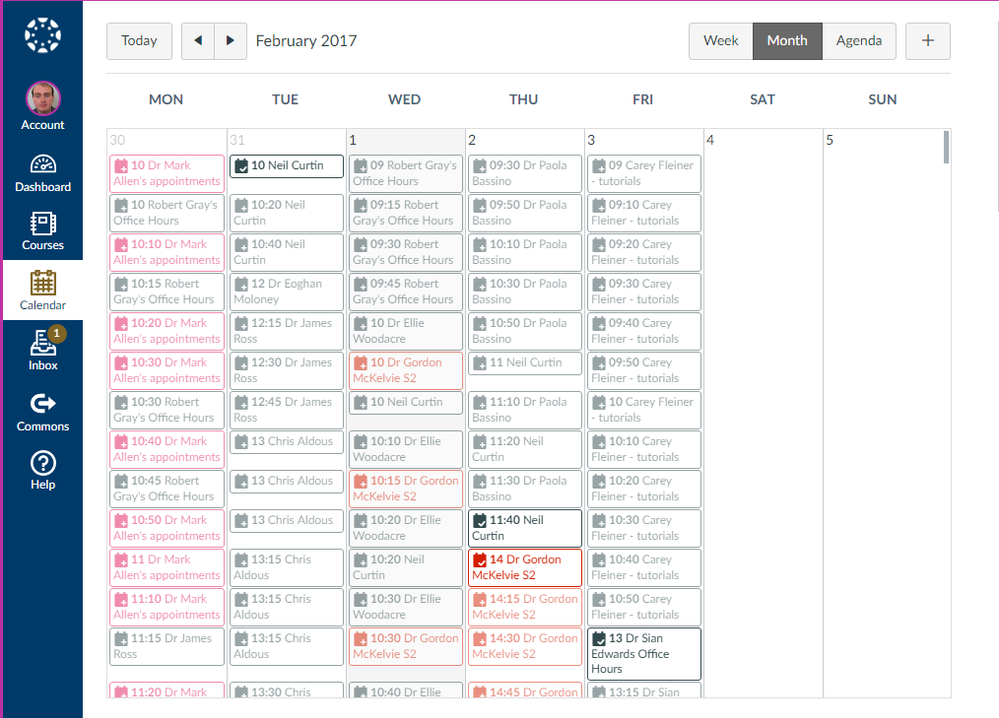This screenshot has width=999, height=718.
Task: Go to previous month with left arrow
Action: tap(198, 41)
